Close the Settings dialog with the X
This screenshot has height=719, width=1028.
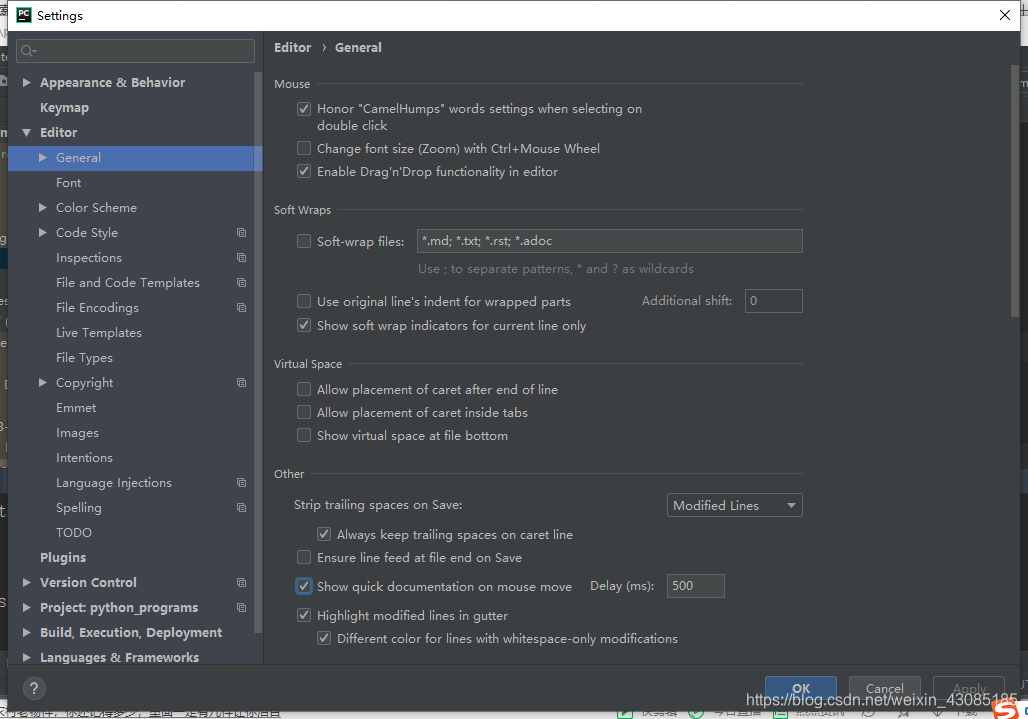tap(1004, 15)
